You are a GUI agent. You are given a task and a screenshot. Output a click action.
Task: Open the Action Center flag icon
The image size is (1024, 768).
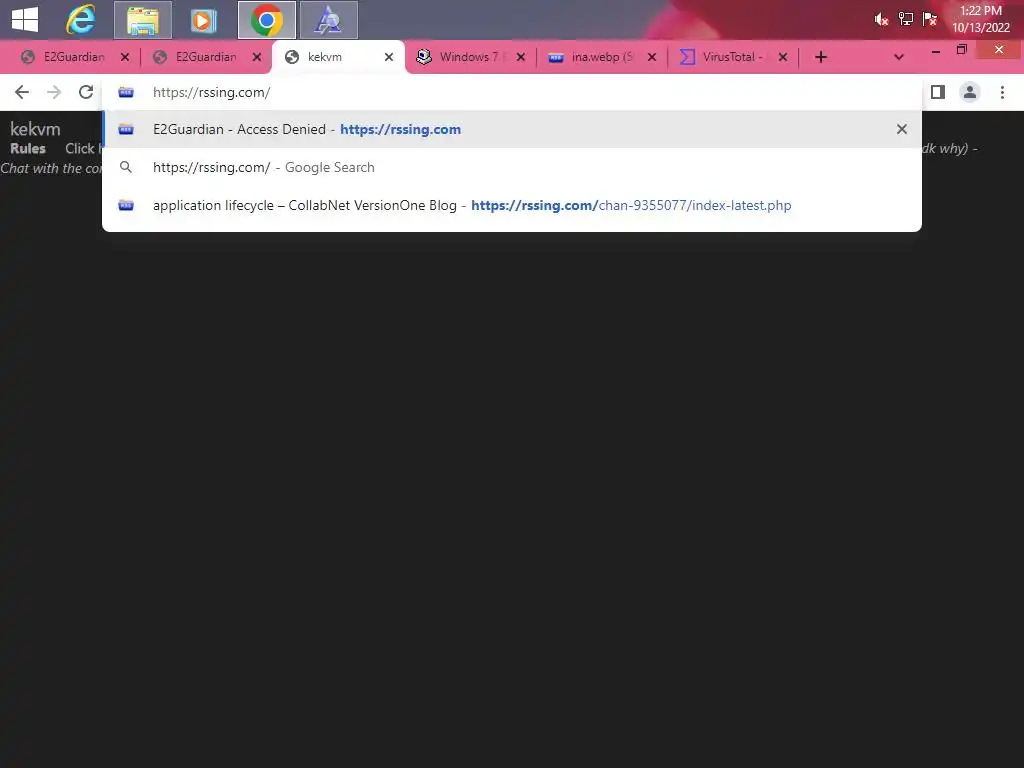pyautogui.click(x=929, y=19)
